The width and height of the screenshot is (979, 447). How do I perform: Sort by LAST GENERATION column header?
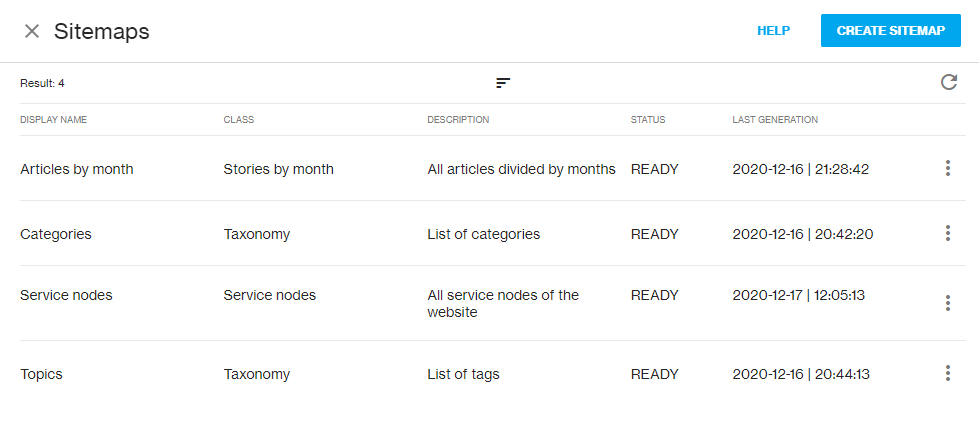pos(775,120)
